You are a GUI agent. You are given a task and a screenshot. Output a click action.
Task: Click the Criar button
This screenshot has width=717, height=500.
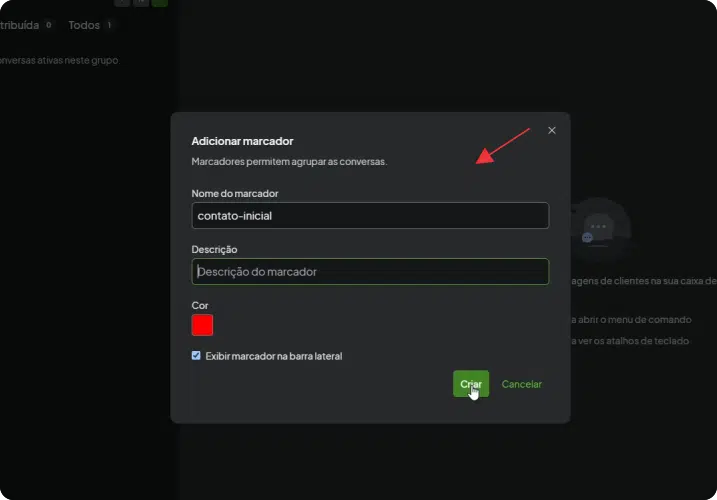(471, 384)
